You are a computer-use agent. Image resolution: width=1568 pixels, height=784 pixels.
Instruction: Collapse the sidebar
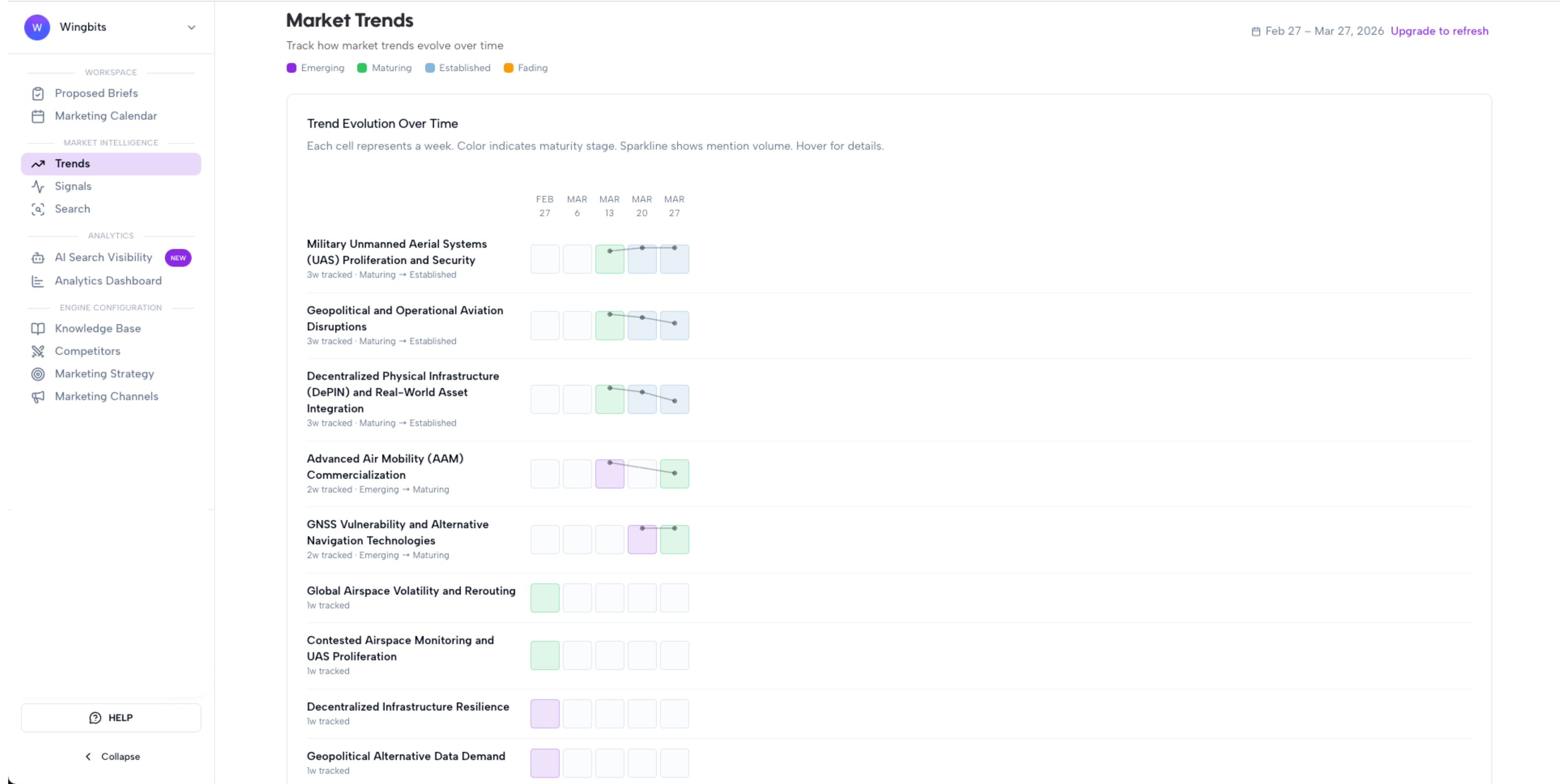coord(112,756)
